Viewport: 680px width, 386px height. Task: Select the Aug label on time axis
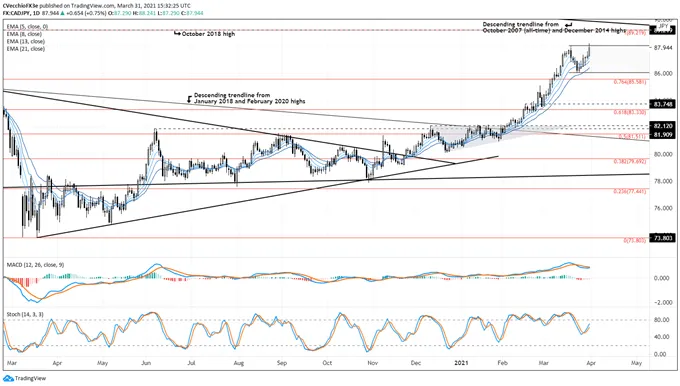tap(238, 363)
